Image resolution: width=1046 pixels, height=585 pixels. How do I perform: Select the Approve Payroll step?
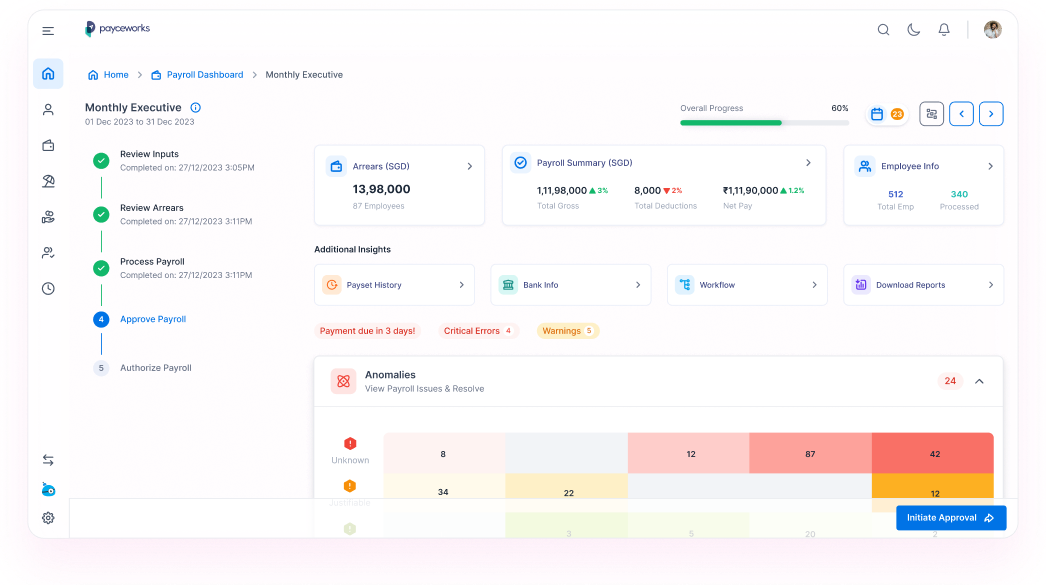152,318
